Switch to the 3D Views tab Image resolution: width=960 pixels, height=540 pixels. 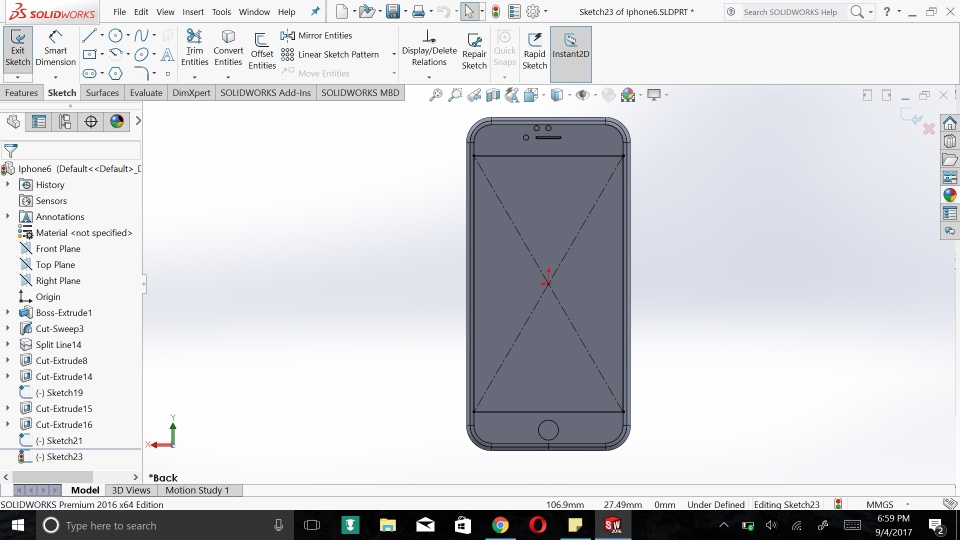click(x=131, y=490)
